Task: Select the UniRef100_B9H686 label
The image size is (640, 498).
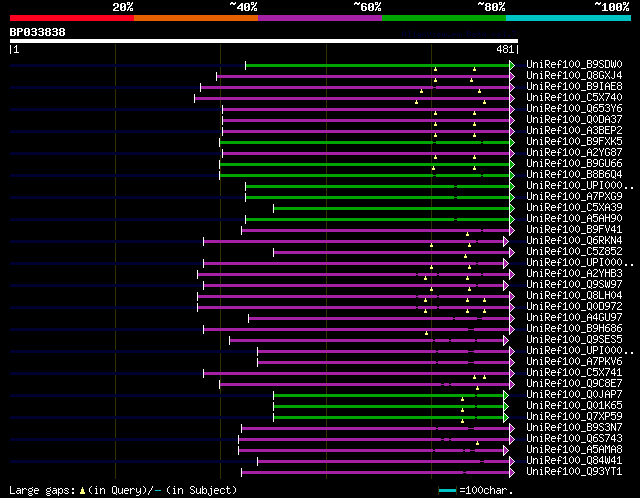Action: (574, 329)
